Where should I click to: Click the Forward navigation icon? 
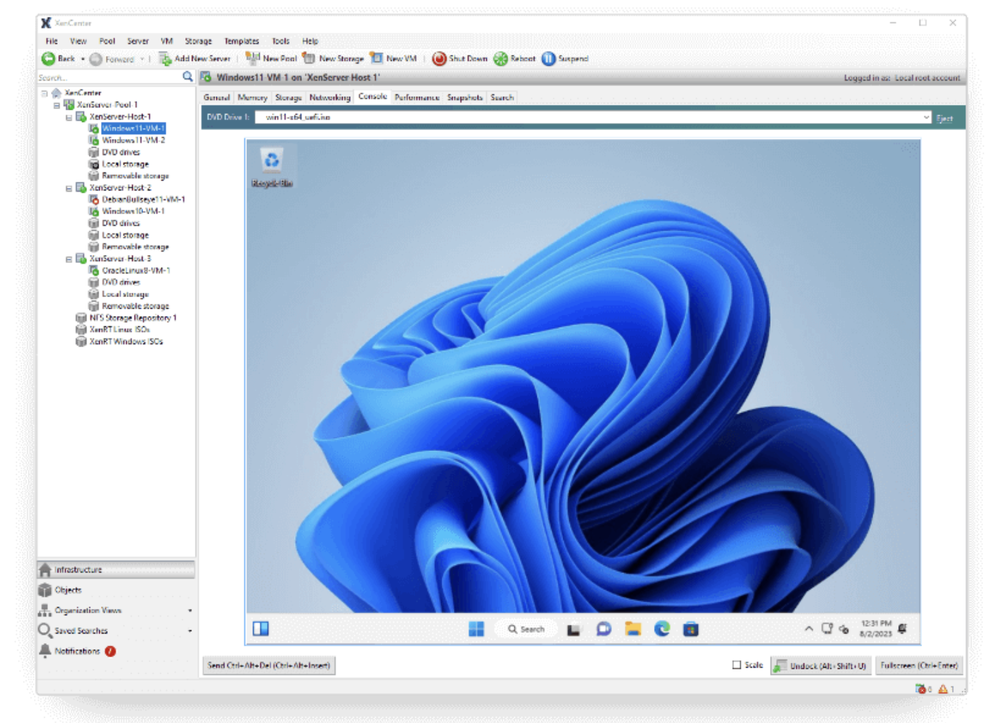(96, 59)
